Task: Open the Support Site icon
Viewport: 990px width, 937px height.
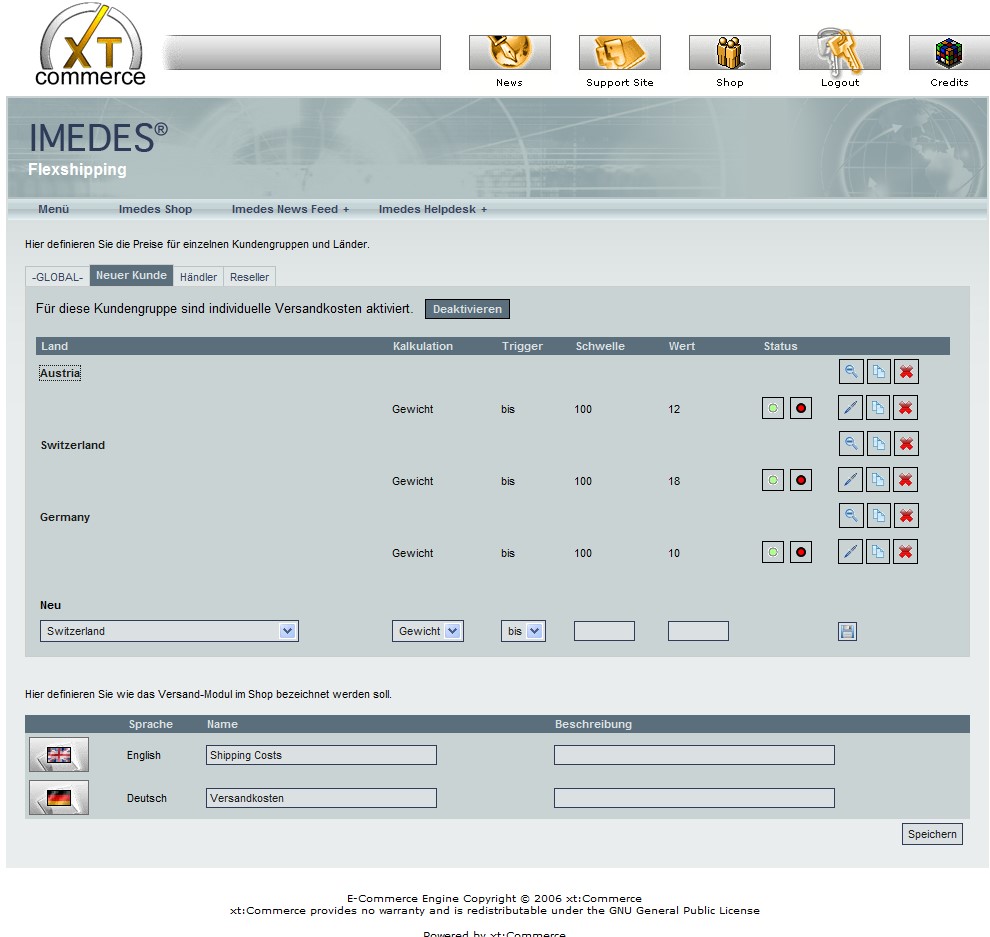Action: [619, 52]
